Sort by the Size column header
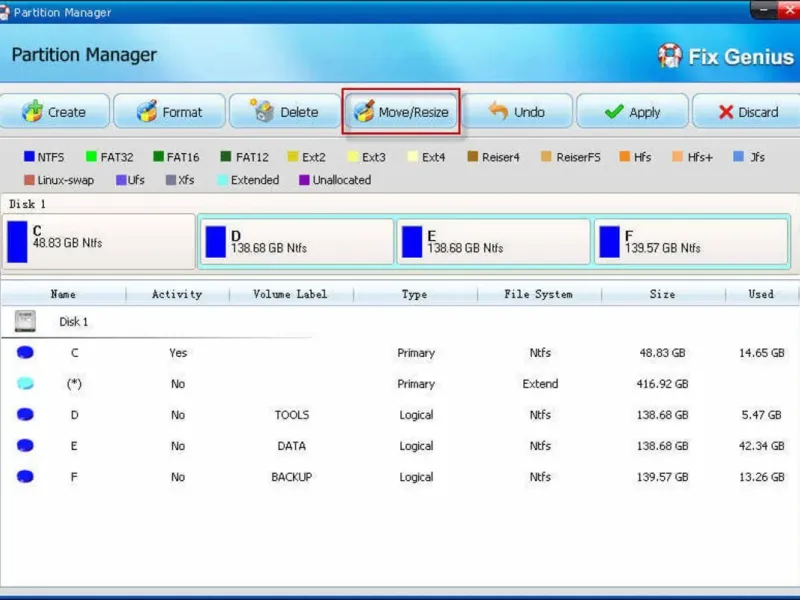Viewport: 800px width, 600px height. coord(663,294)
